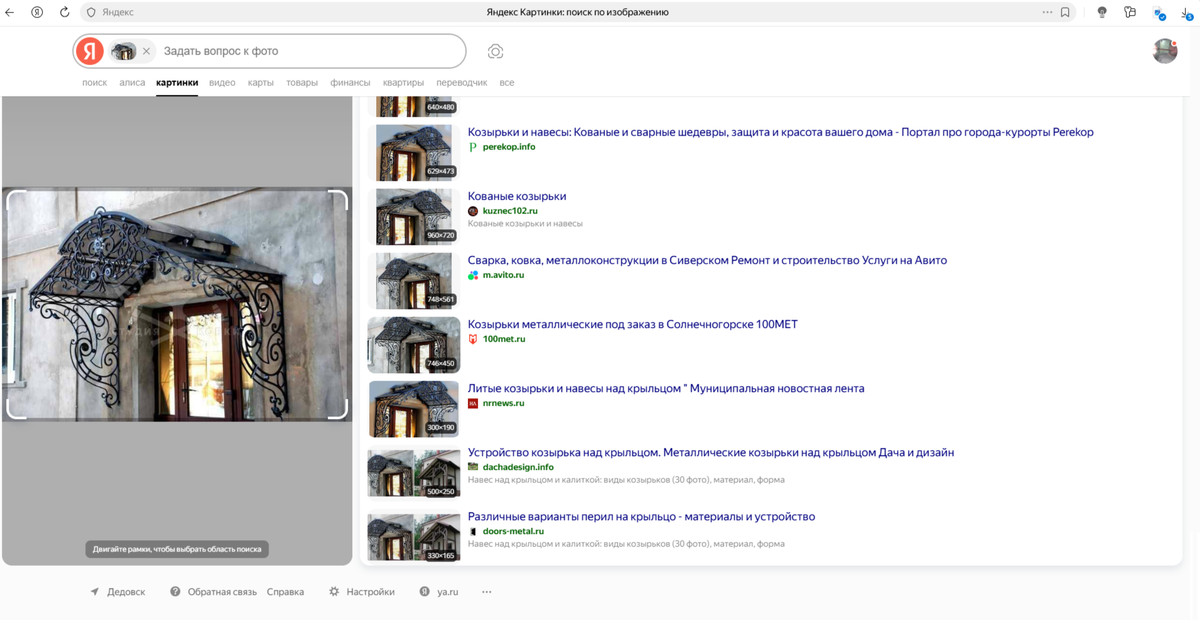
Task: Click 100met.ru domain text
Action: click(504, 339)
